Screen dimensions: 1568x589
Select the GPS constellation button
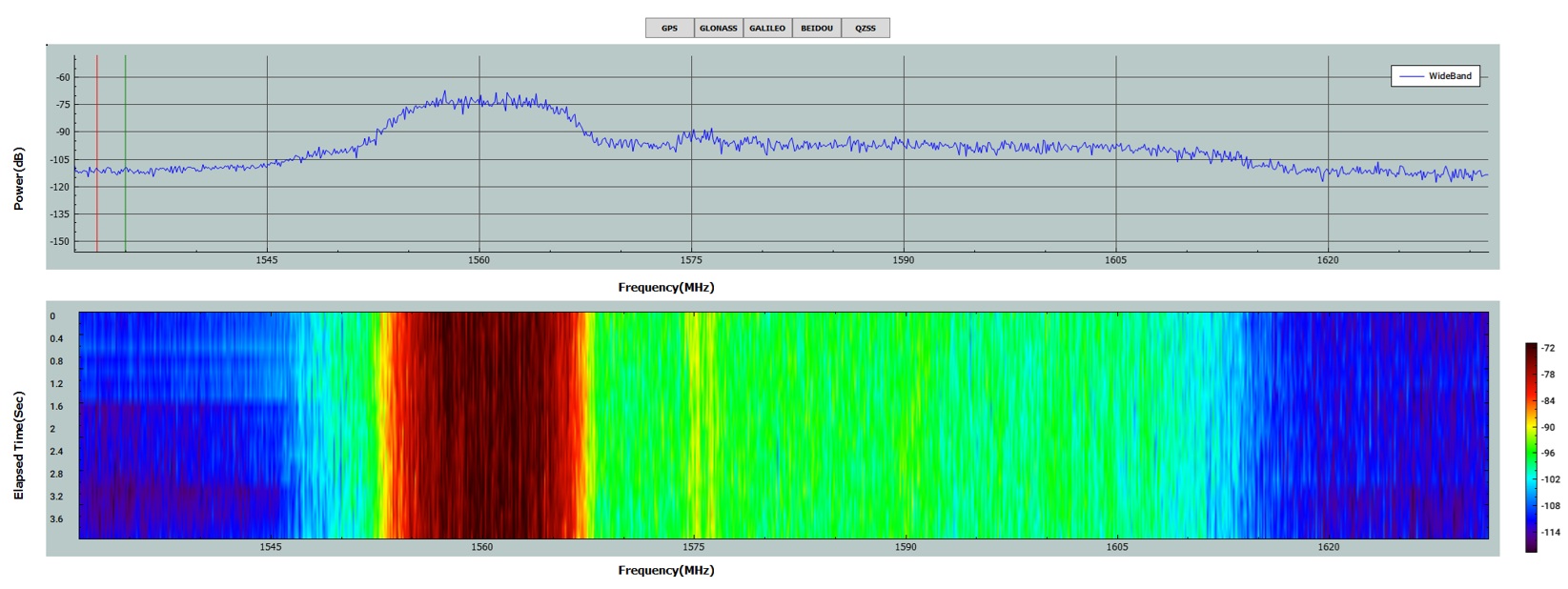click(670, 29)
